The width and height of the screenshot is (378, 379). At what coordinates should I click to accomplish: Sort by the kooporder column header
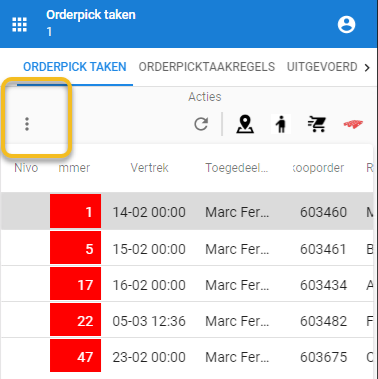click(x=318, y=168)
